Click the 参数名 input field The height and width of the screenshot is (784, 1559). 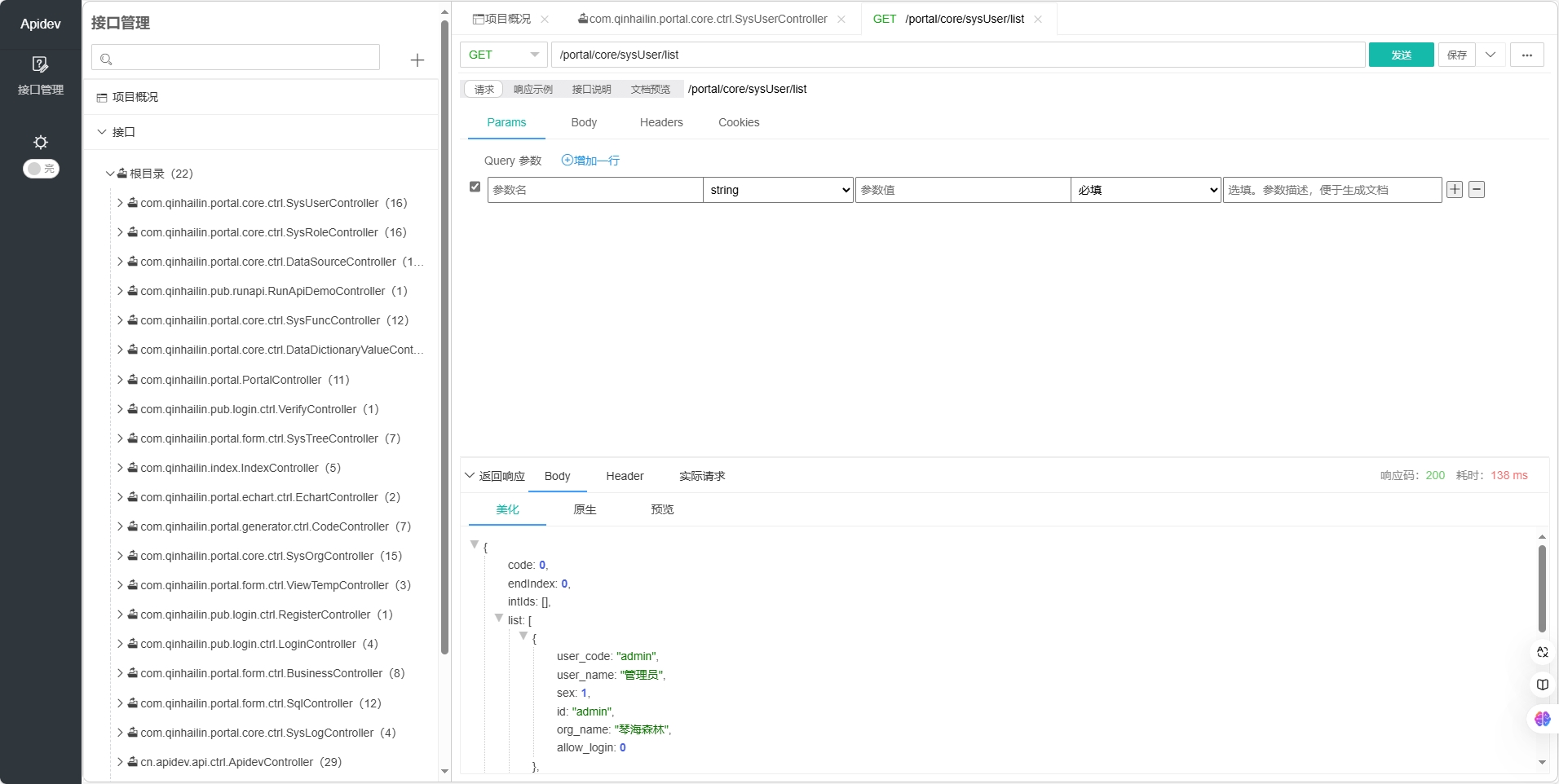click(594, 190)
